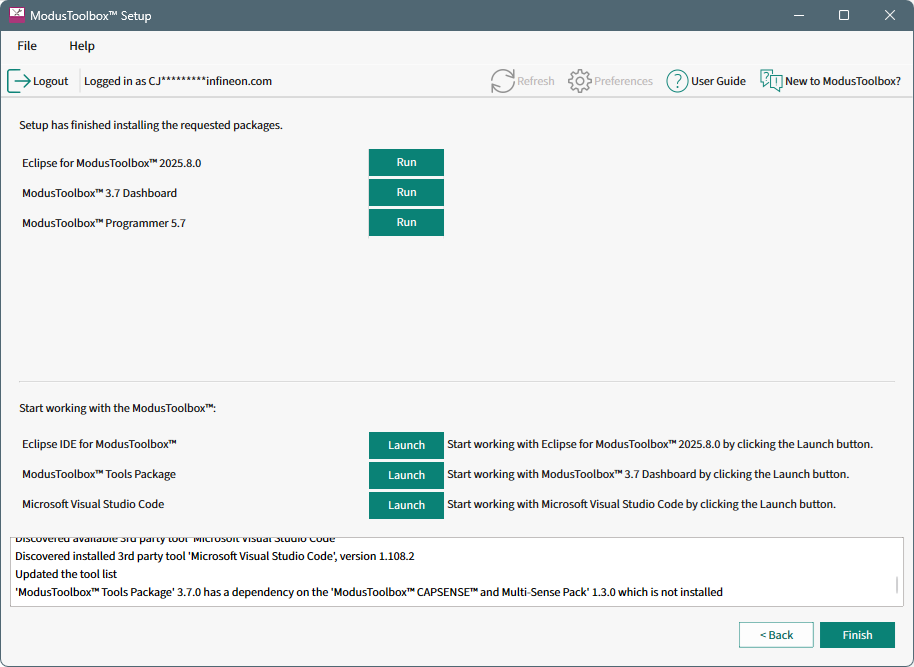Click the 'Eclipse IDE for ModusToolbox' label

click(x=100, y=444)
